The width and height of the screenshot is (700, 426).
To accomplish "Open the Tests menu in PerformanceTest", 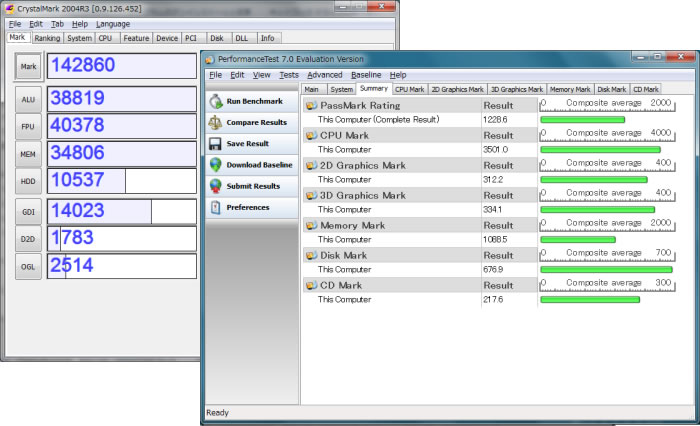I will click(x=289, y=75).
